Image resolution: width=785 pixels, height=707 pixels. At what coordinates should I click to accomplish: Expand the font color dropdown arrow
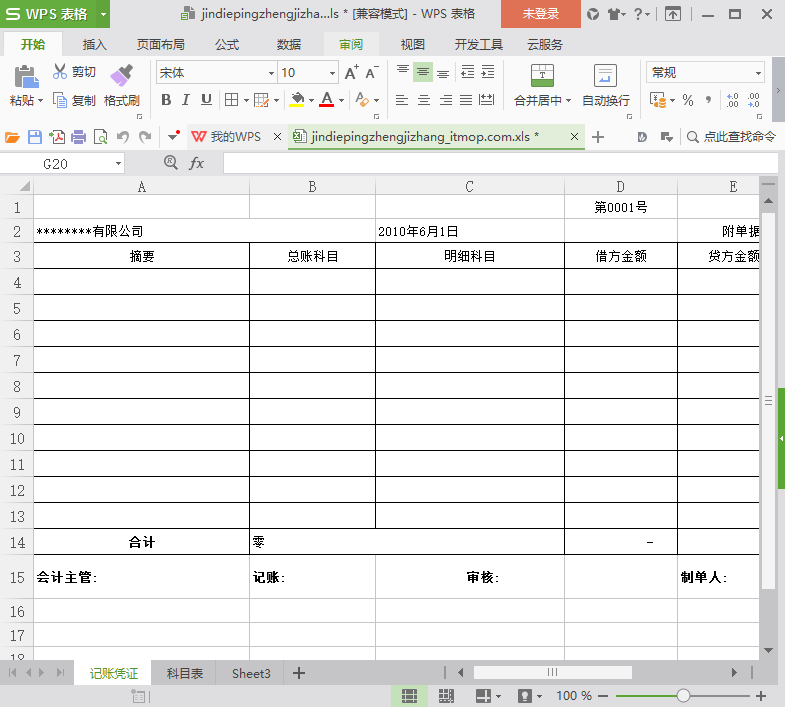point(341,100)
